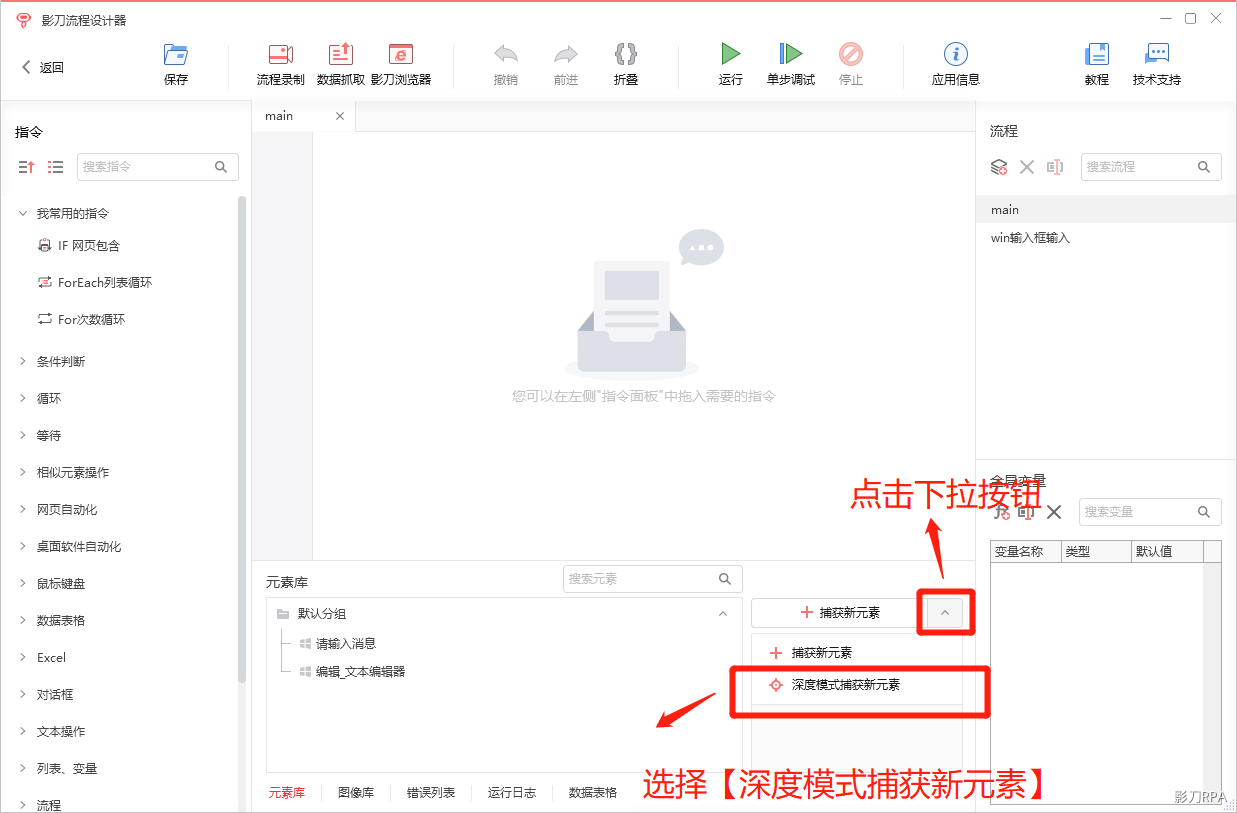Go back with the 返回 button
This screenshot has width=1237, height=813.
click(x=43, y=67)
